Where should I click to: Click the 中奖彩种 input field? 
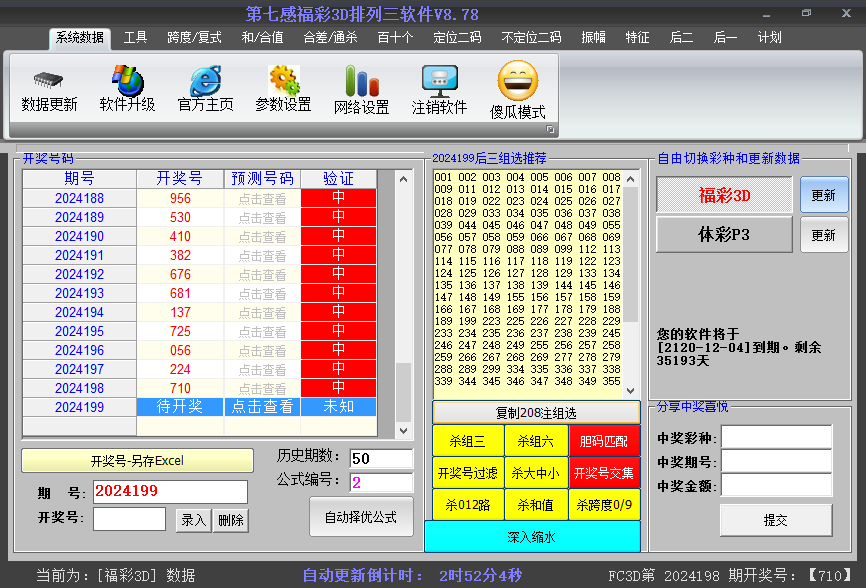pos(777,437)
